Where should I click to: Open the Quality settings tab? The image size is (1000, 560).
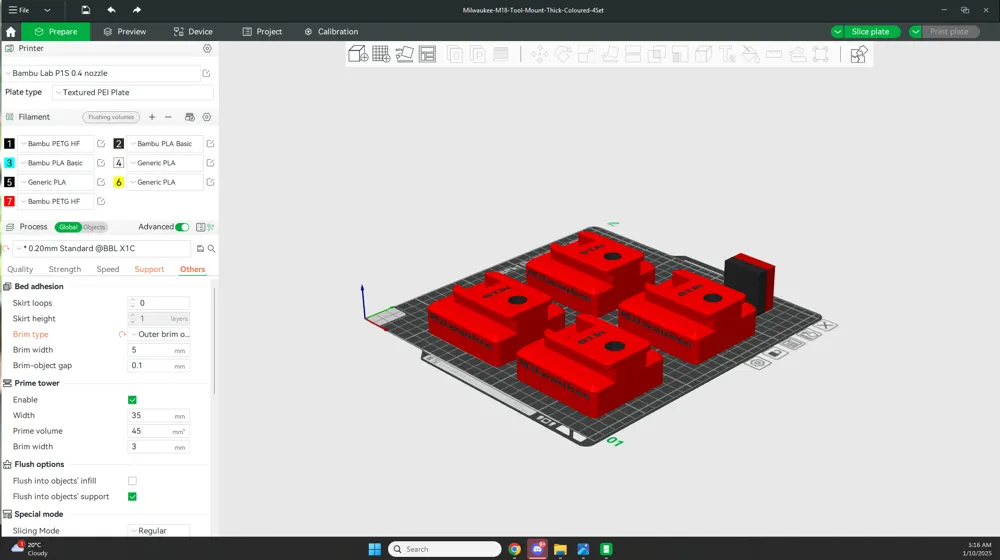click(x=20, y=269)
